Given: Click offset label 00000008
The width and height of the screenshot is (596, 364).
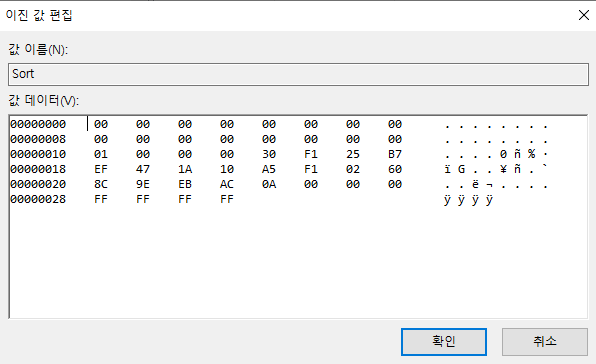Looking at the screenshot, I should (x=38, y=139).
